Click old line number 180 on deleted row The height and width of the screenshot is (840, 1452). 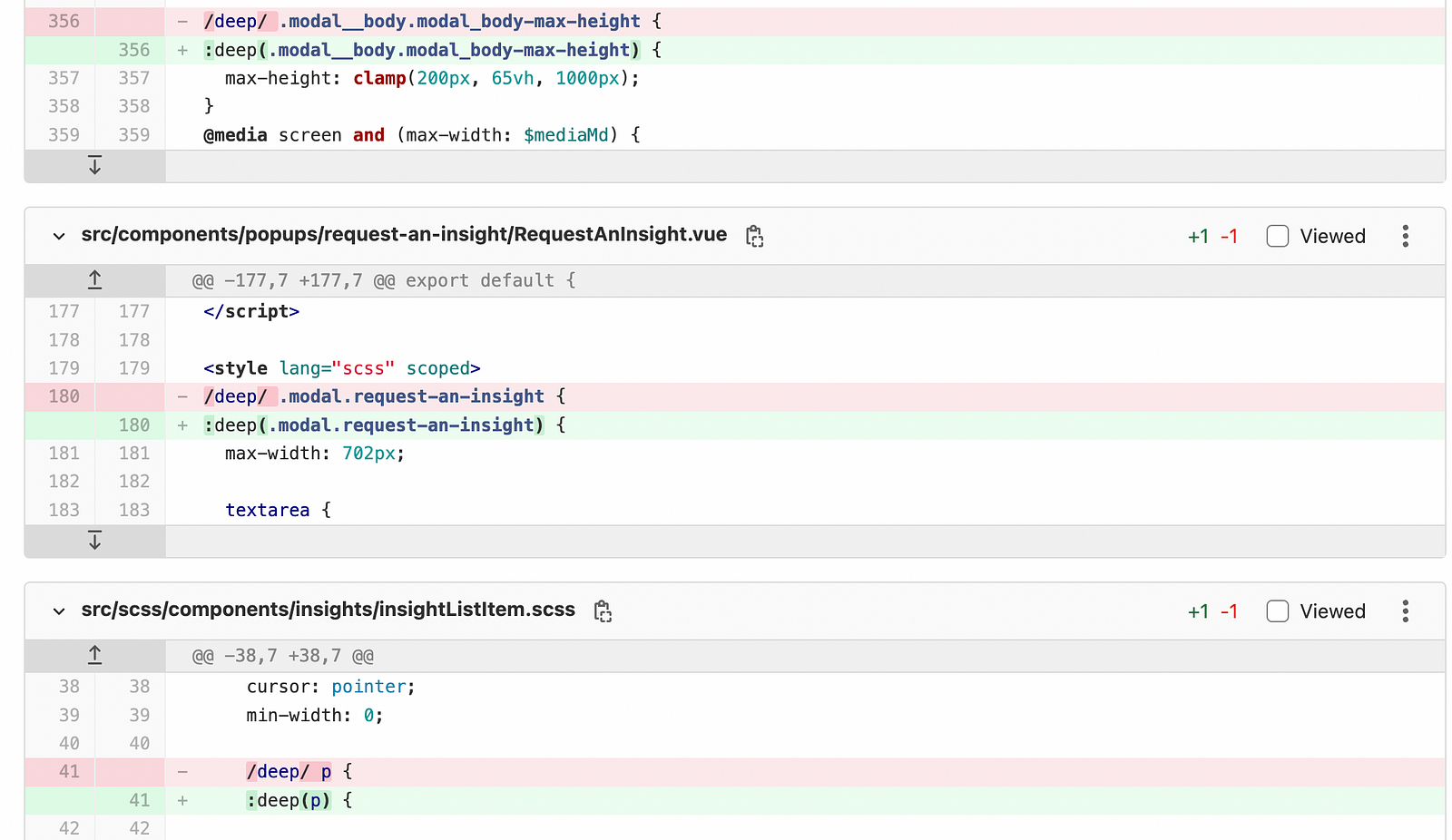pyautogui.click(x=64, y=396)
